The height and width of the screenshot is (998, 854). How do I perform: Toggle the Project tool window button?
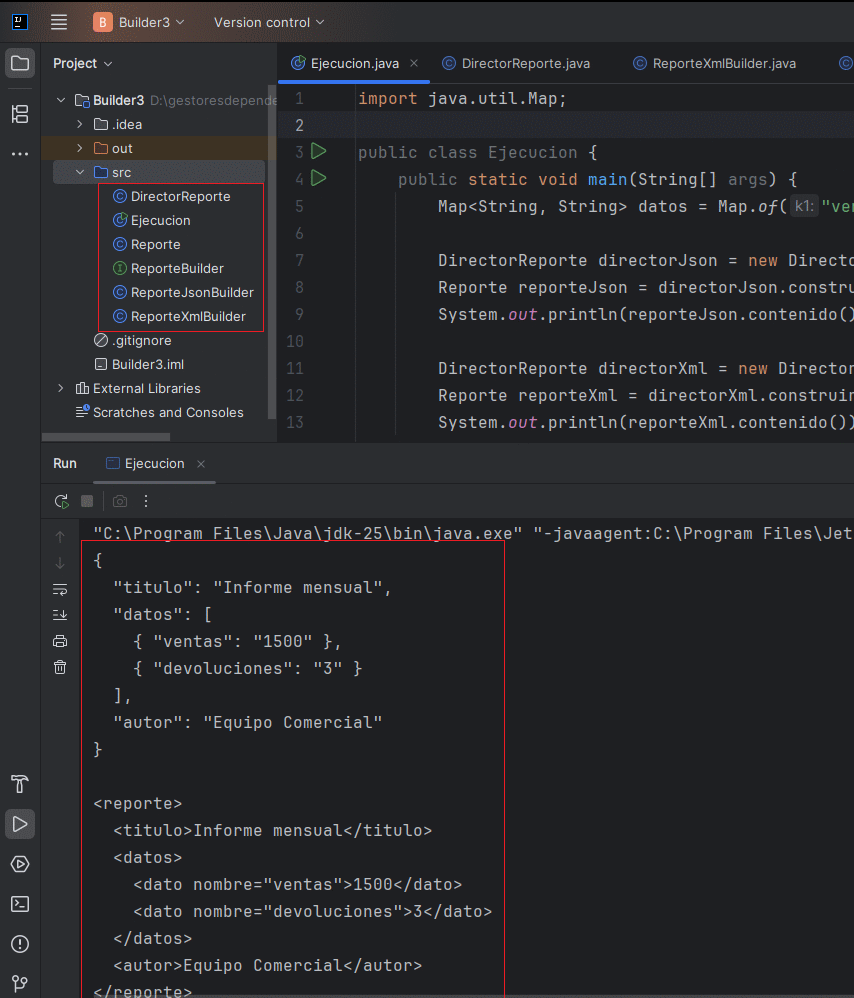(20, 64)
